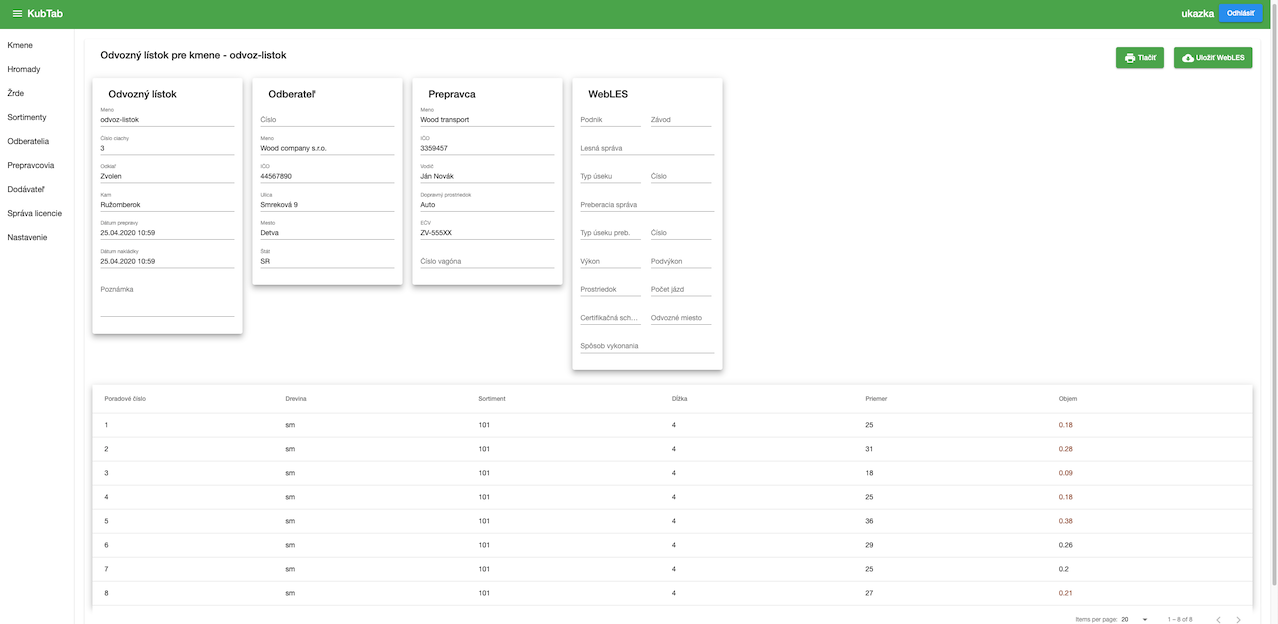Open the items per page dropdown
The height and width of the screenshot is (624, 1278).
click(x=1134, y=619)
